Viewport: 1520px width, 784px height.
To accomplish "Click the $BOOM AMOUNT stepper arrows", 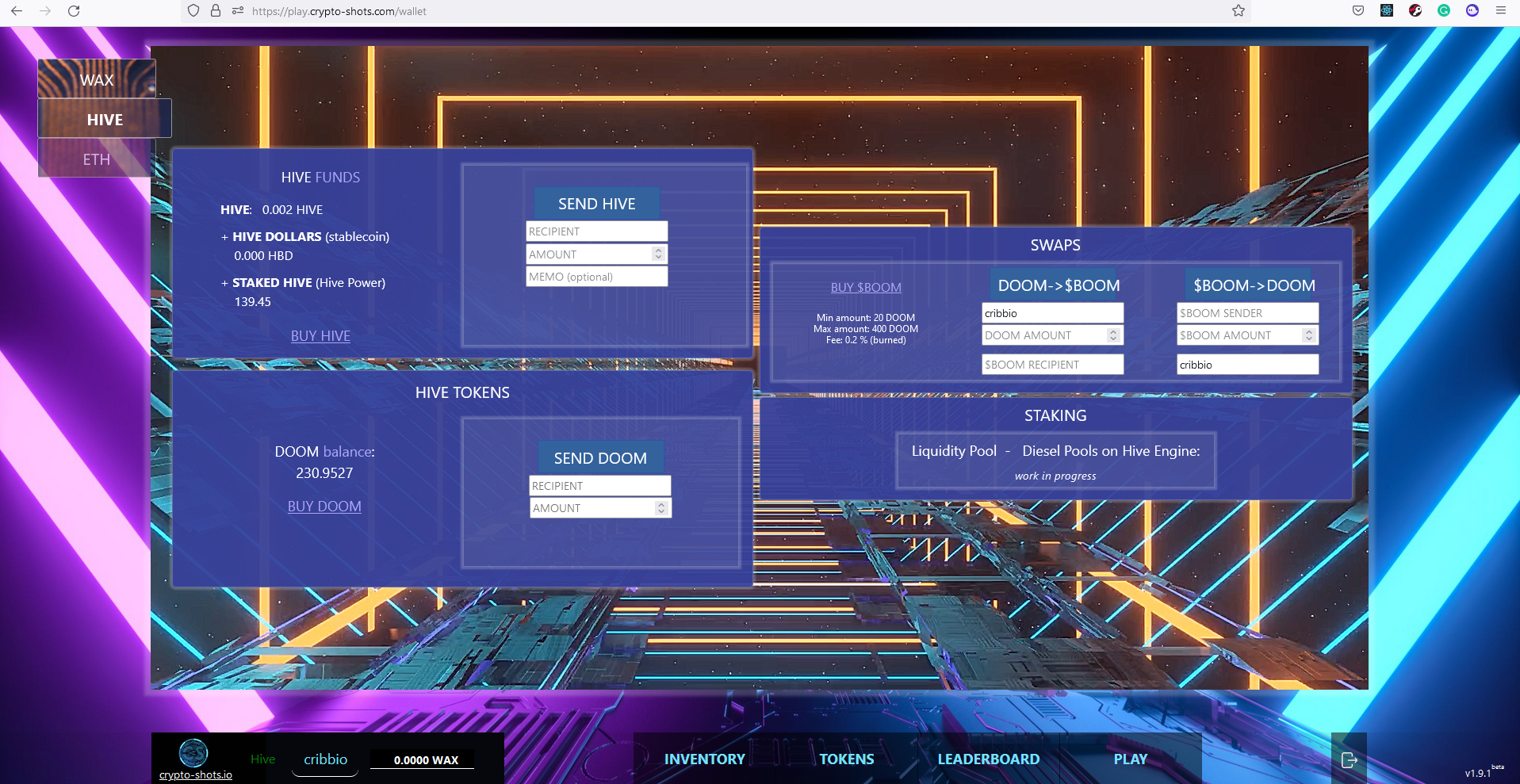I will (x=1309, y=335).
